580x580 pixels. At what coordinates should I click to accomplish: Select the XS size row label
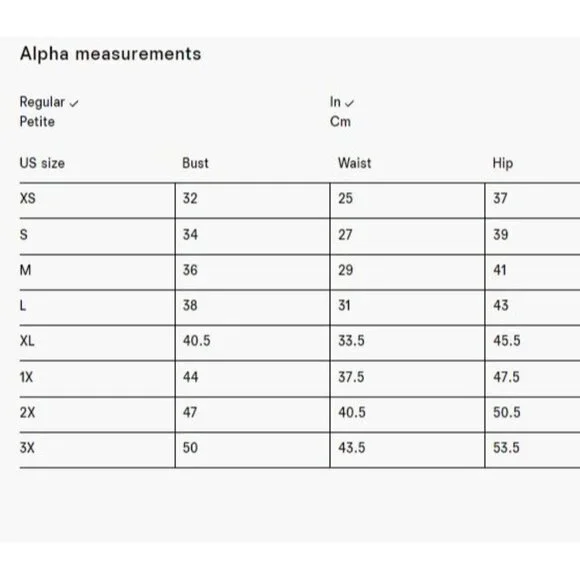28,198
